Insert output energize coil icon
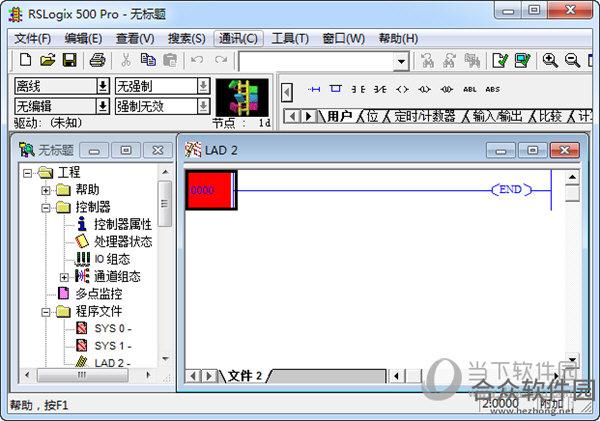Viewport: 600px width, 421px height. 402,89
